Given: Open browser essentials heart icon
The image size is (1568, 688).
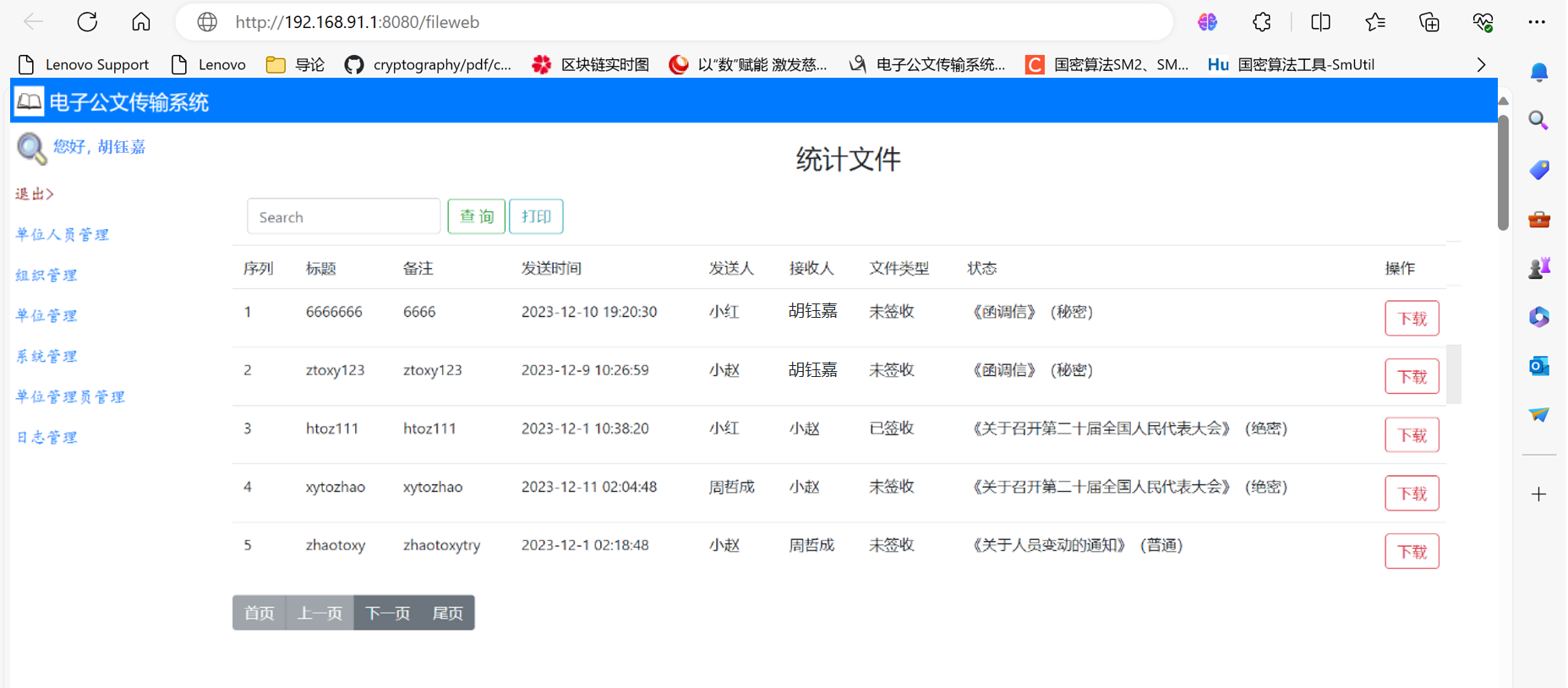Looking at the screenshot, I should [1483, 22].
